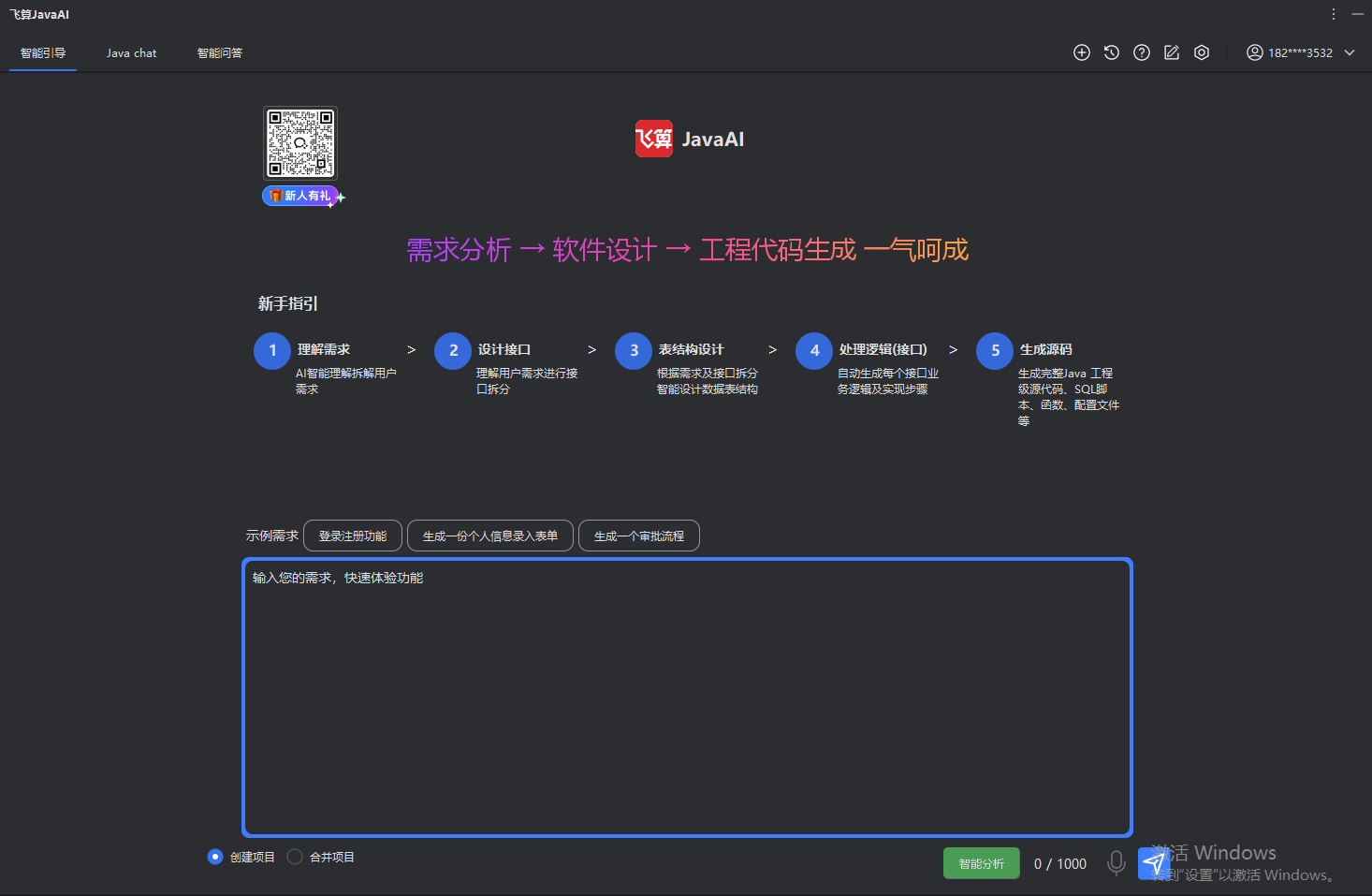Click the user avatar icon
Screen dimensions: 1372x896
coord(1254,52)
